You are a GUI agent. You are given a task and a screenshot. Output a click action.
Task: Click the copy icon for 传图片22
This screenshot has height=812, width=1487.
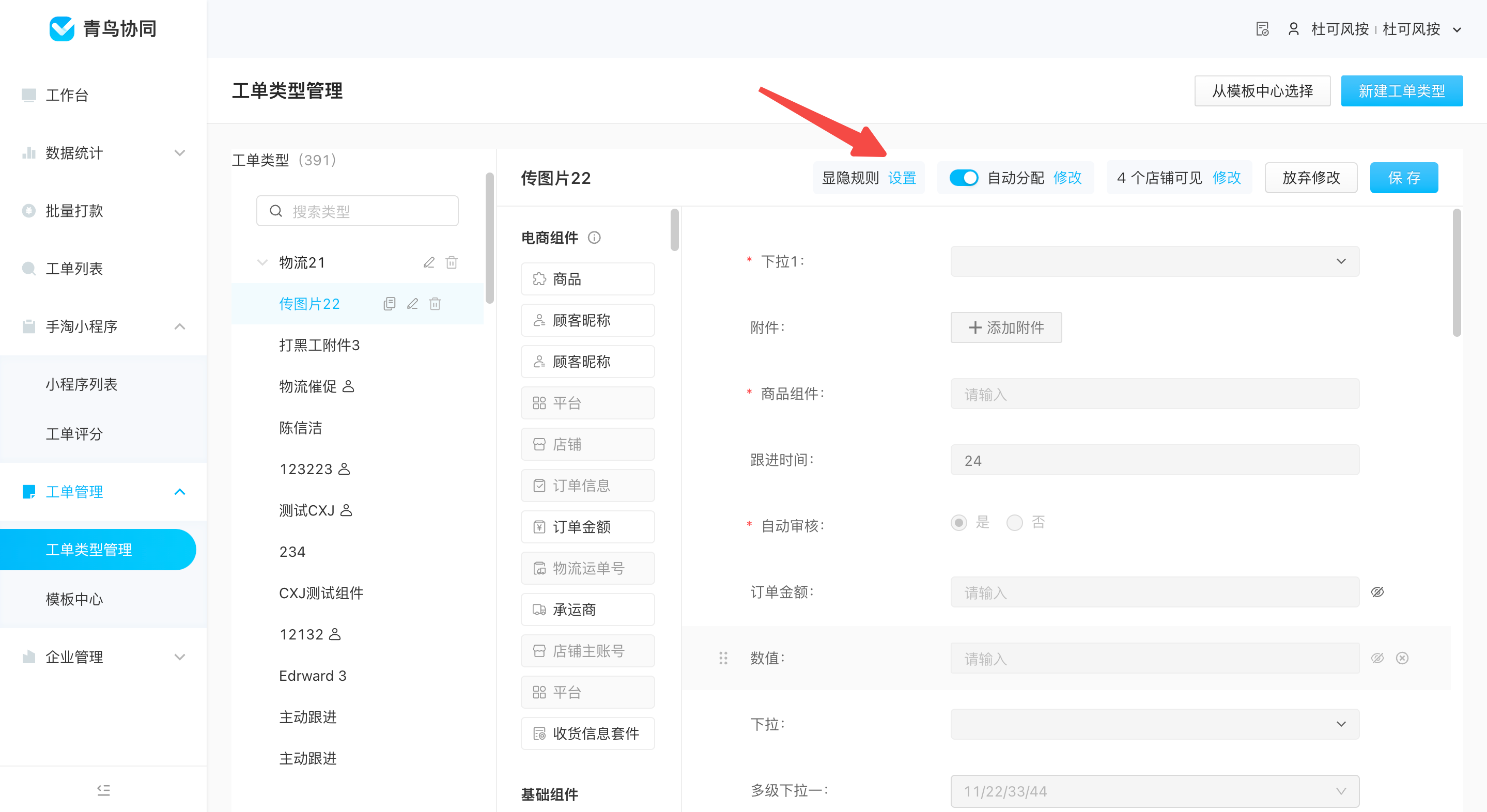pyautogui.click(x=390, y=304)
